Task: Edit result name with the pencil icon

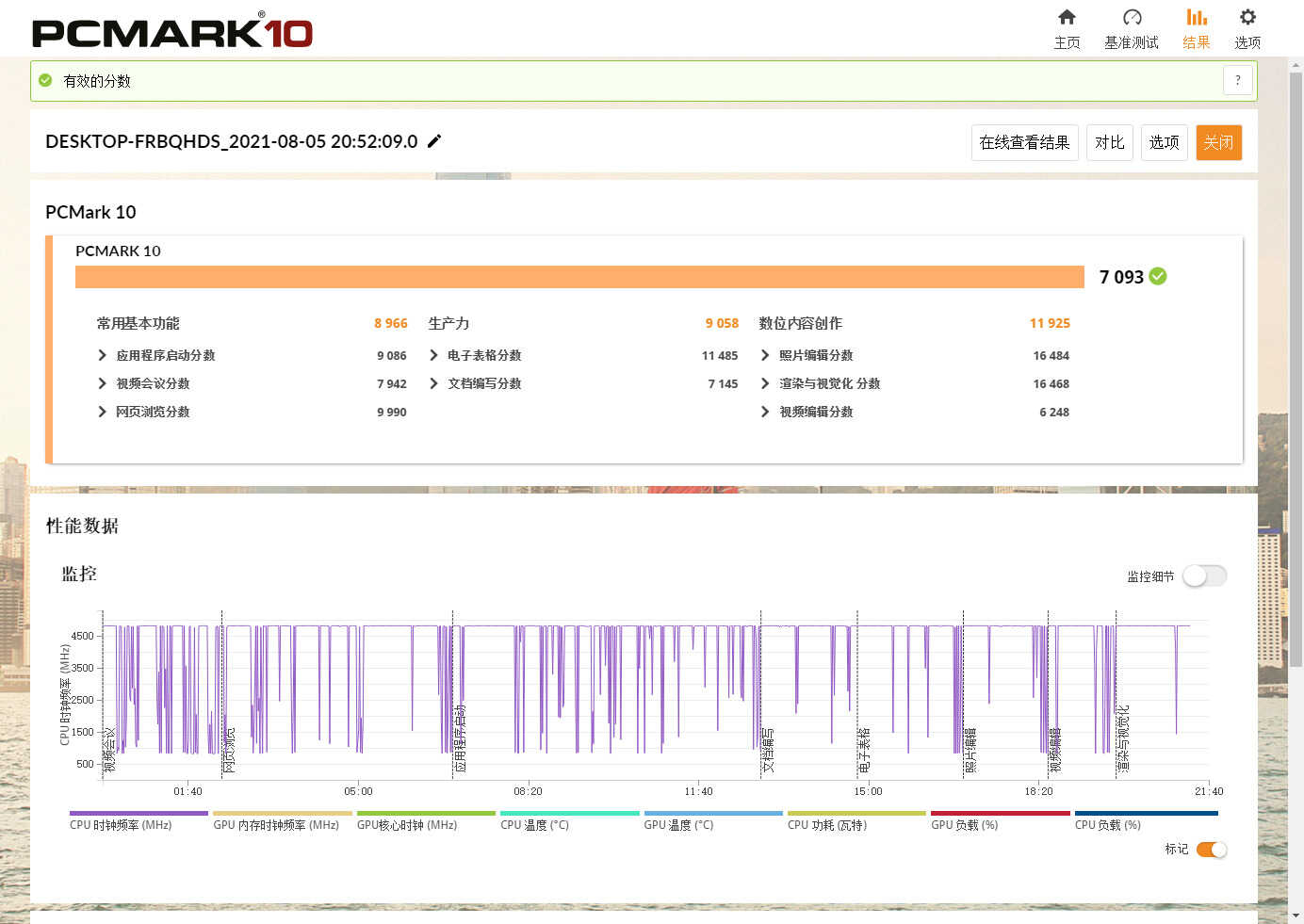Action: [x=434, y=141]
